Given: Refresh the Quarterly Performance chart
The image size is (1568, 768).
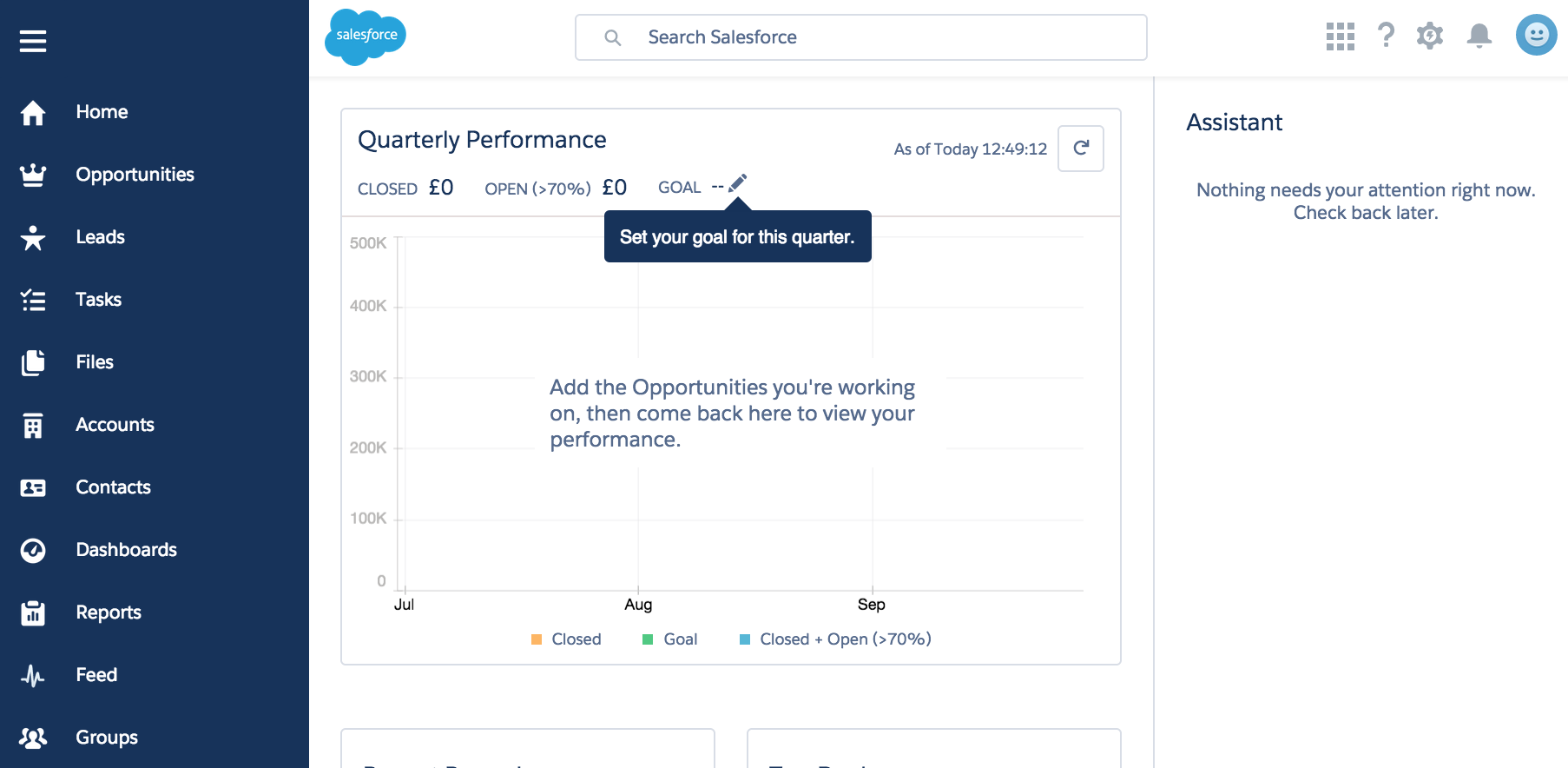Looking at the screenshot, I should pos(1080,149).
